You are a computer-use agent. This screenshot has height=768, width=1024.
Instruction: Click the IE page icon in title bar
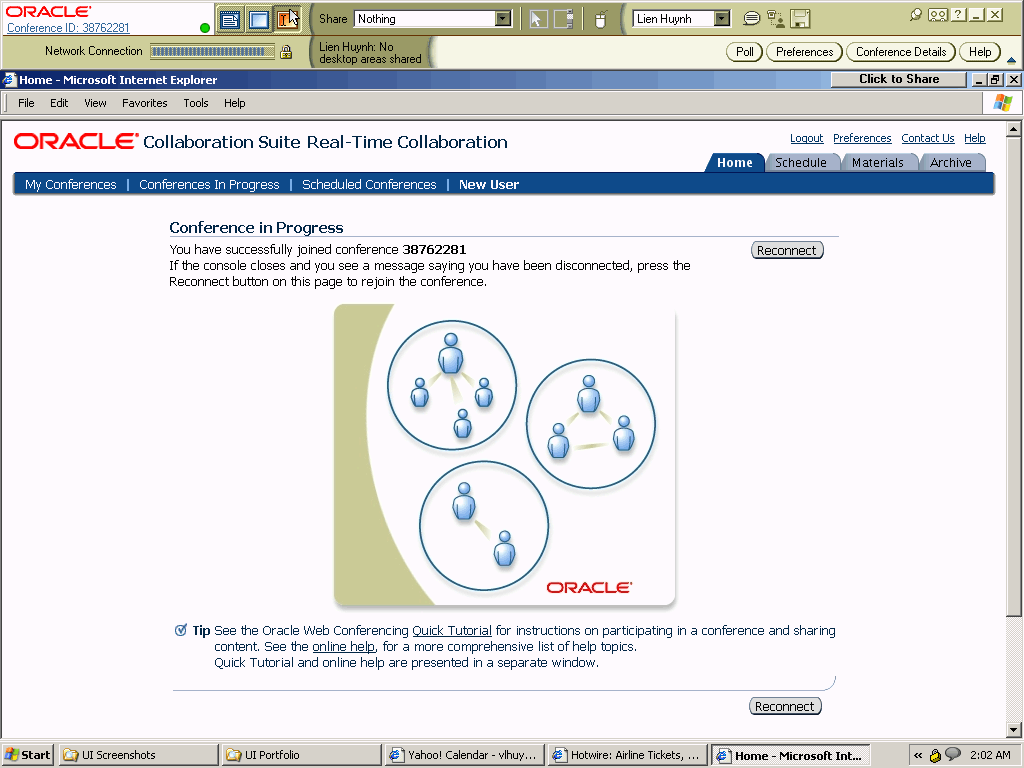(8, 80)
